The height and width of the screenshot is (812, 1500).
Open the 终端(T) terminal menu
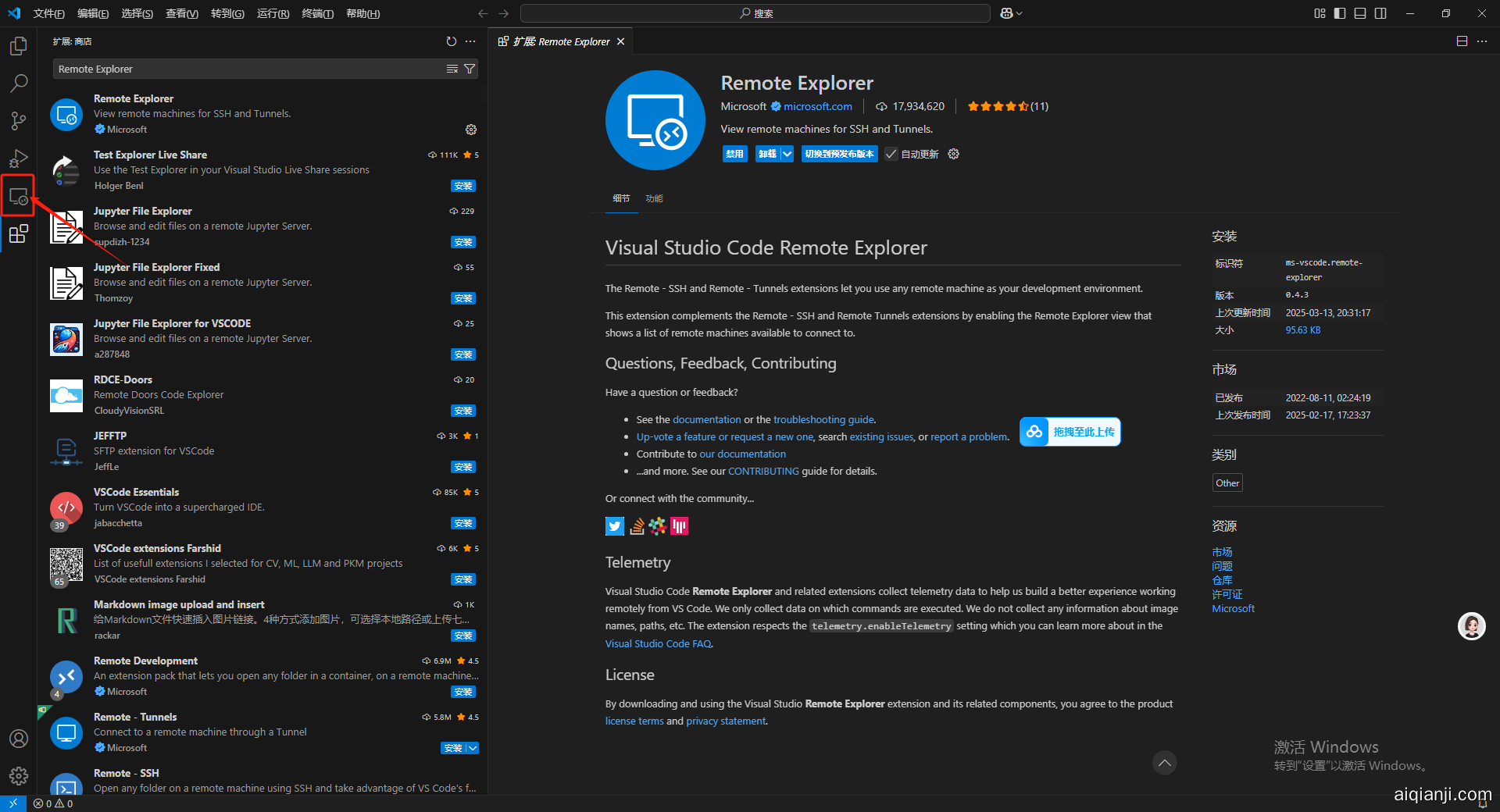coord(317,13)
